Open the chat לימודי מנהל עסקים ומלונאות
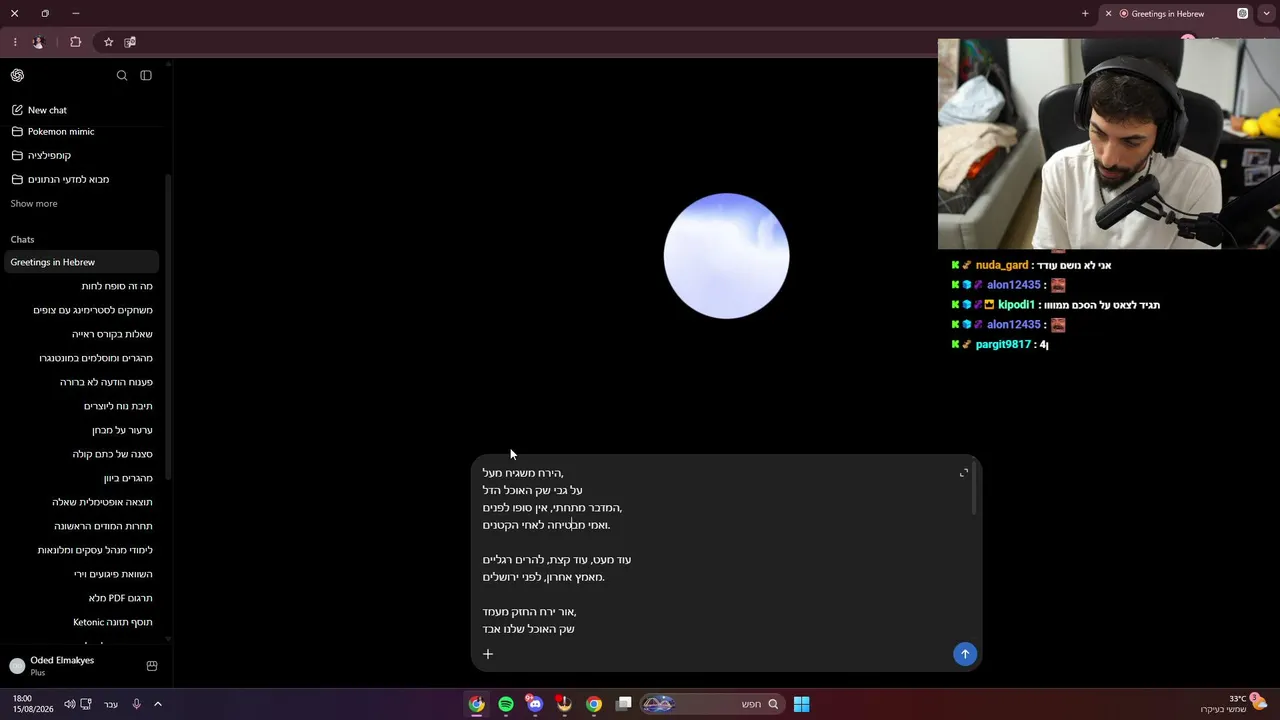This screenshot has width=1280, height=720. [x=80, y=550]
